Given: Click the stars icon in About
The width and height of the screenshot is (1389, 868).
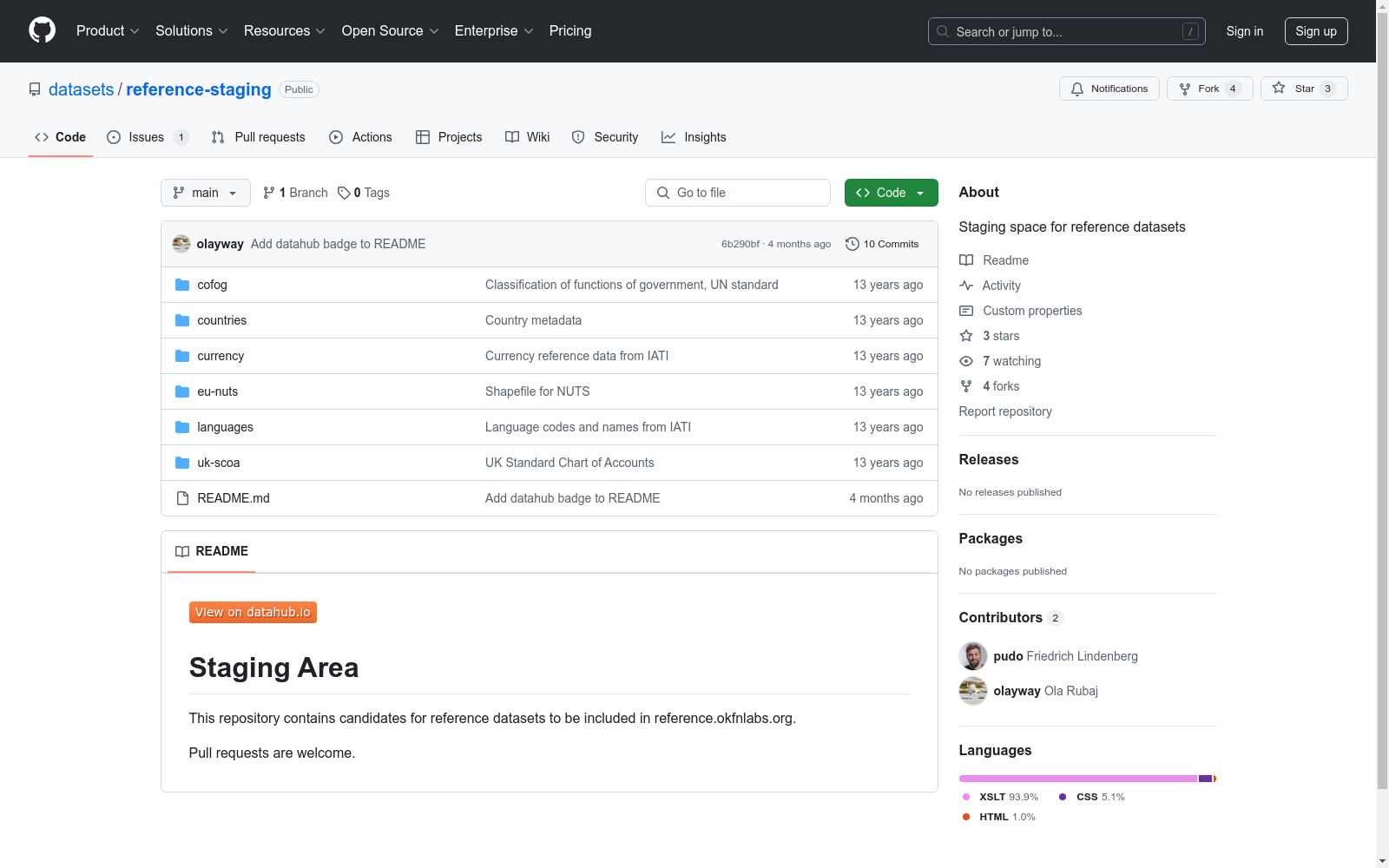Looking at the screenshot, I should tap(966, 336).
